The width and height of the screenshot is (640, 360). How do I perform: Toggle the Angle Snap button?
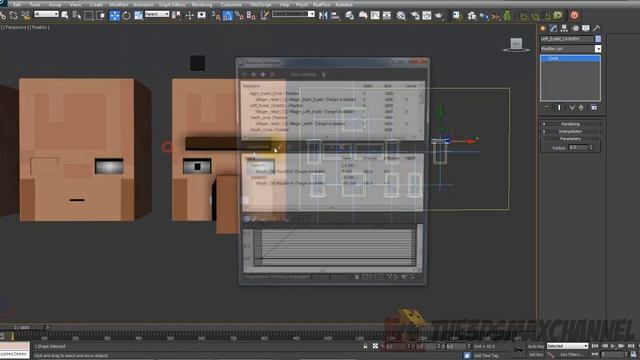[x=227, y=16]
